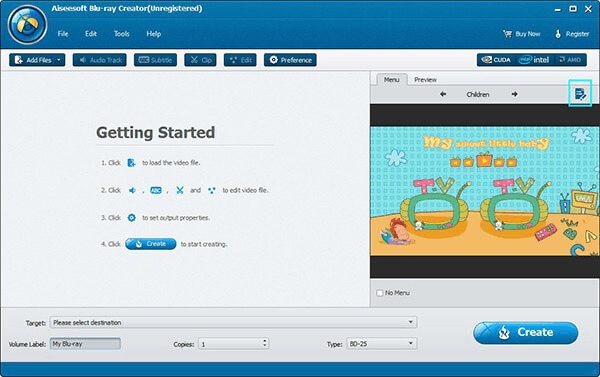Click the edit effects icon in step 2
The width and height of the screenshot is (600, 377).
[212, 190]
